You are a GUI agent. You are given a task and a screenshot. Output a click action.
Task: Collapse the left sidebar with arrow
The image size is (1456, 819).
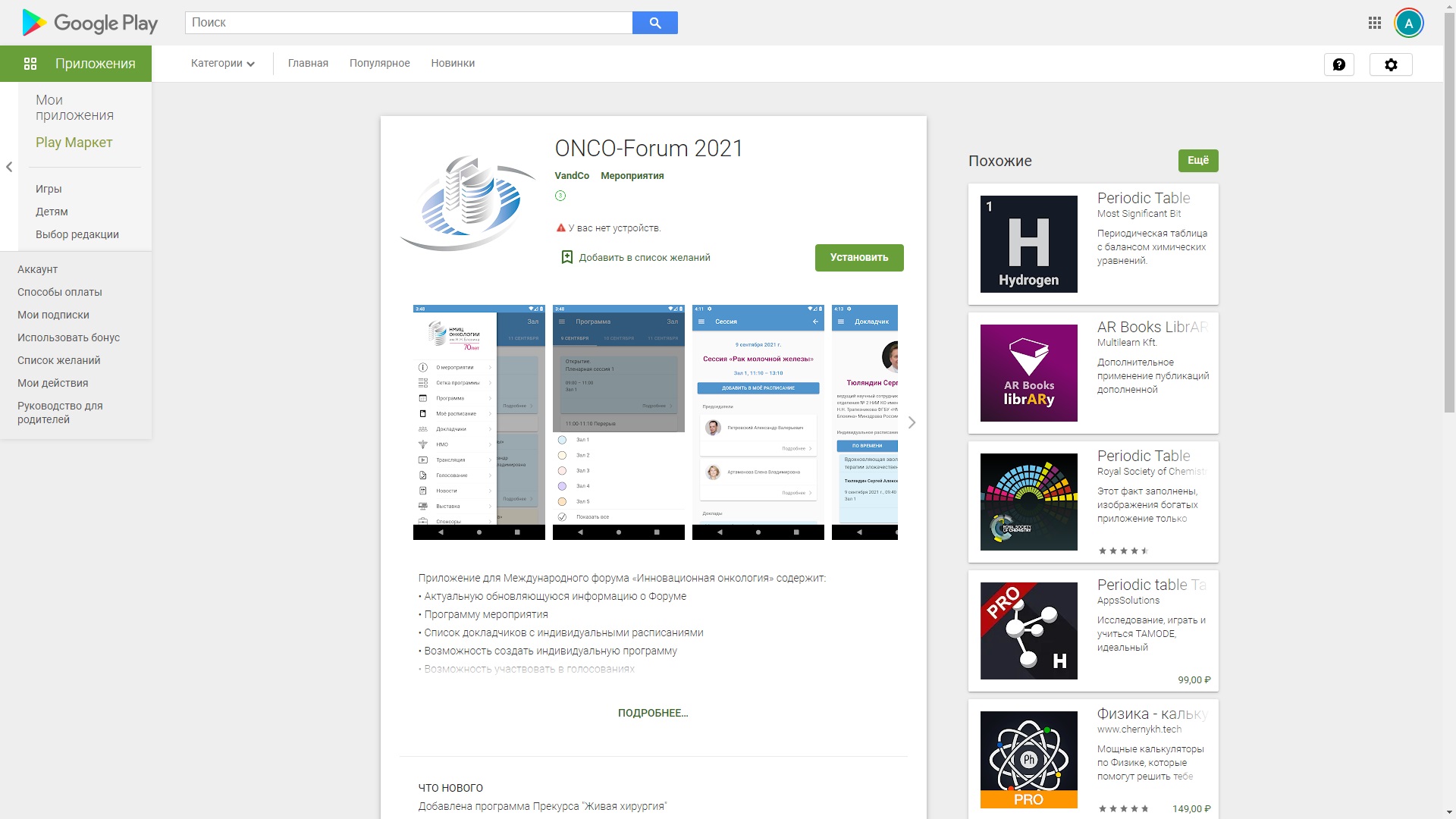tap(9, 167)
